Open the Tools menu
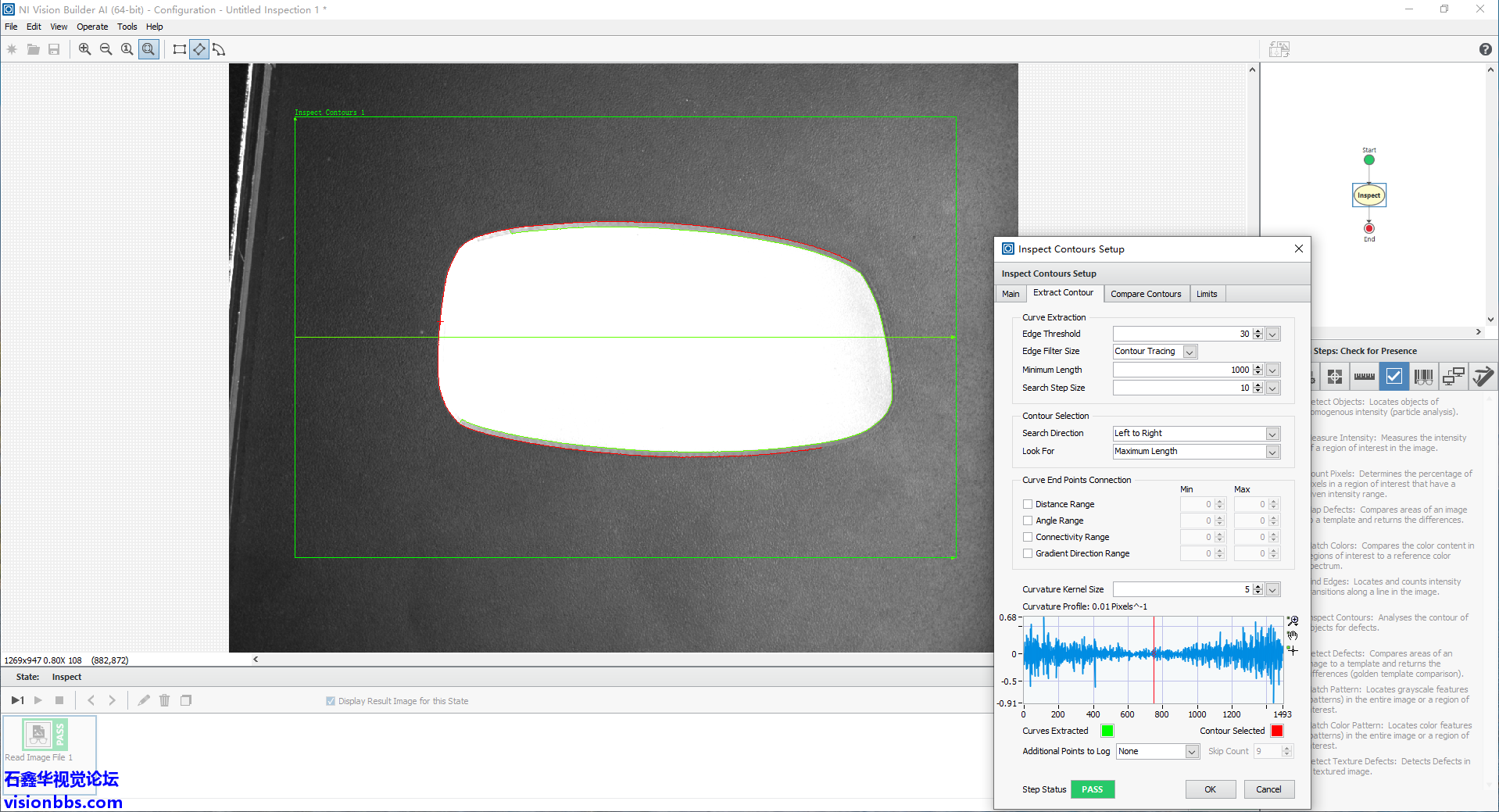The width and height of the screenshot is (1499, 812). point(127,27)
